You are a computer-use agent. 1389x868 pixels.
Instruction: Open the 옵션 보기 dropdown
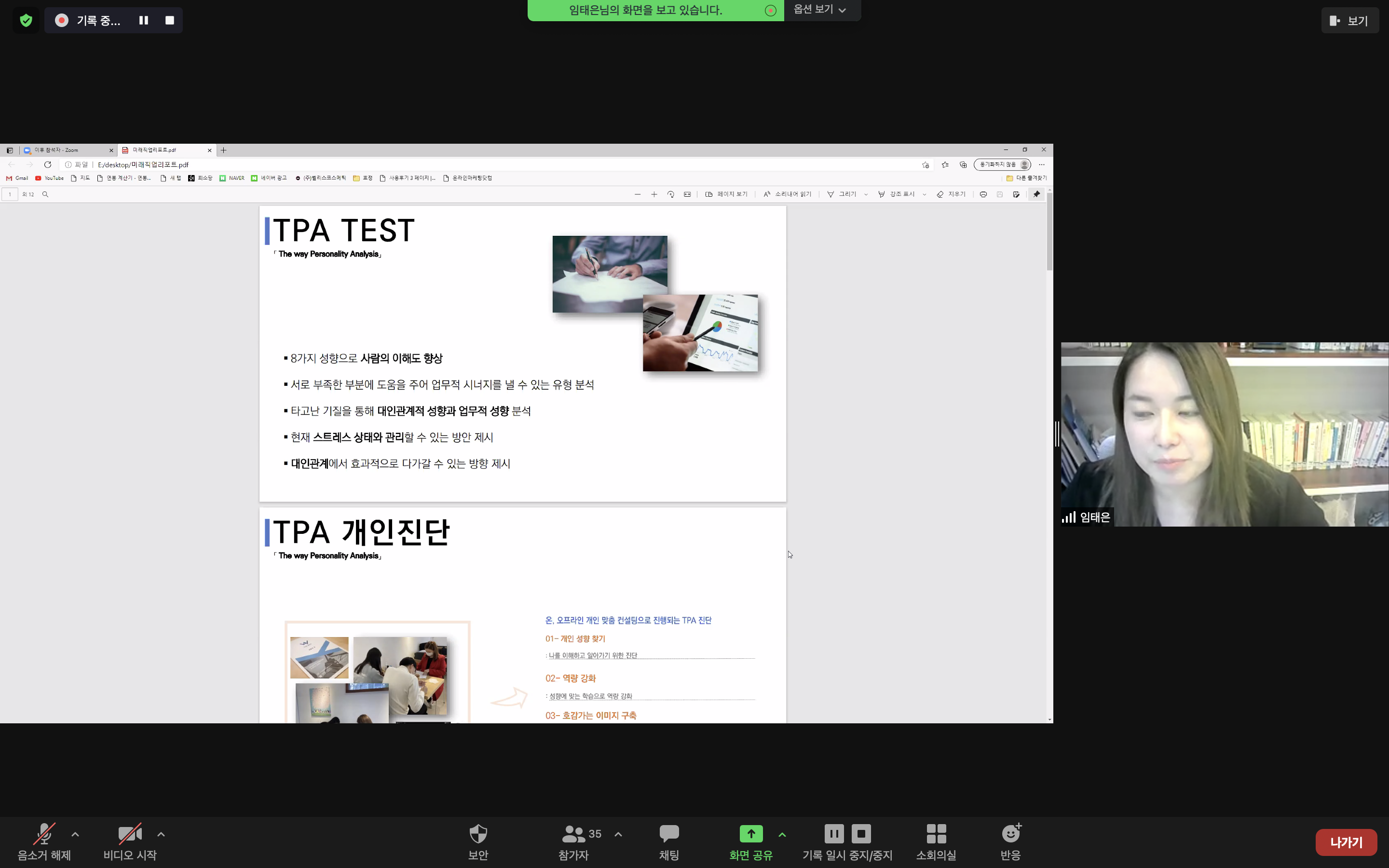click(x=819, y=10)
